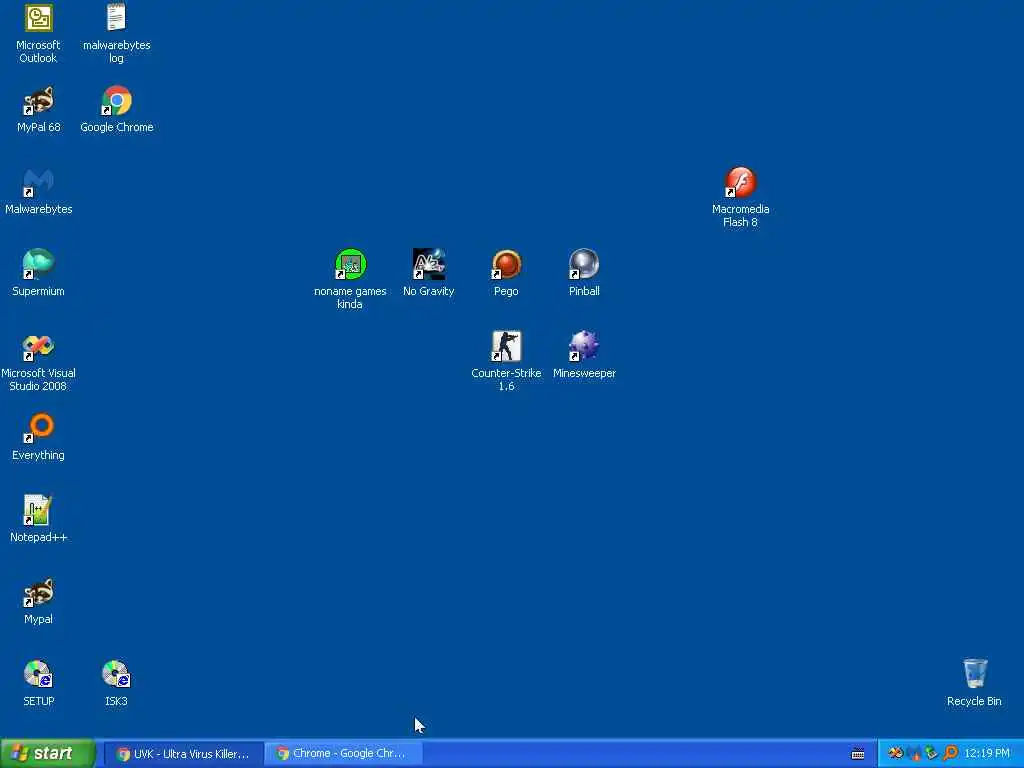Click the orange Everything search tray icon

[951, 754]
